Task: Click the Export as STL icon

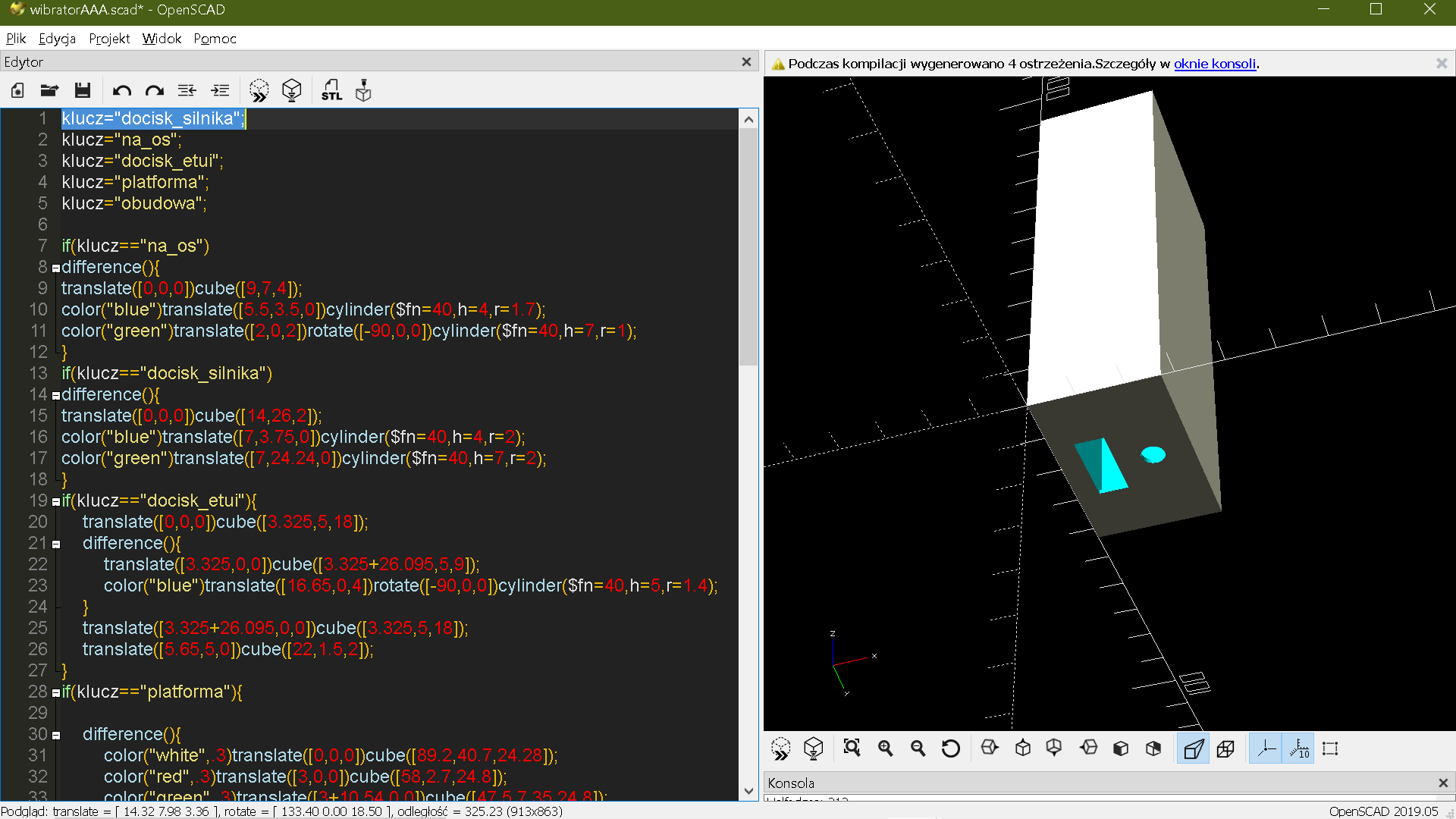Action: coord(331,91)
